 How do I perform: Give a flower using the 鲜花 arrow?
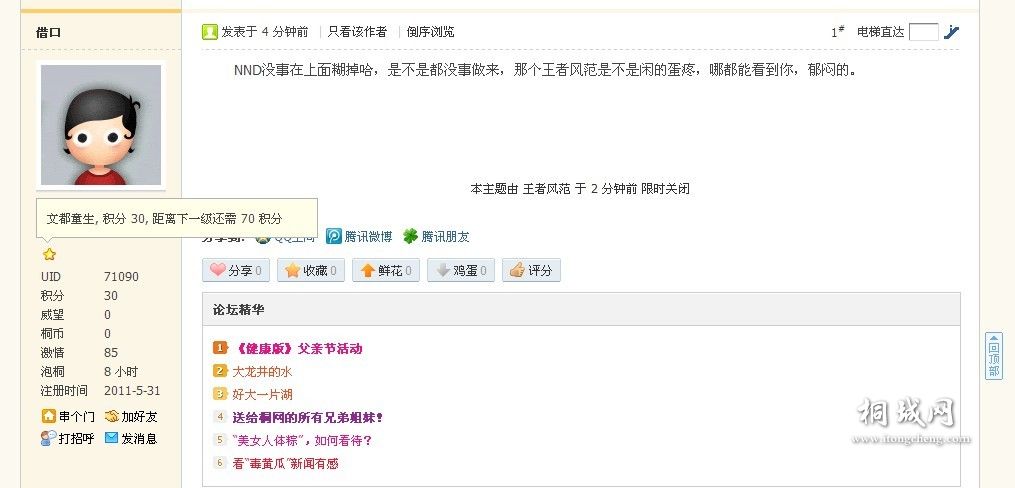(386, 271)
